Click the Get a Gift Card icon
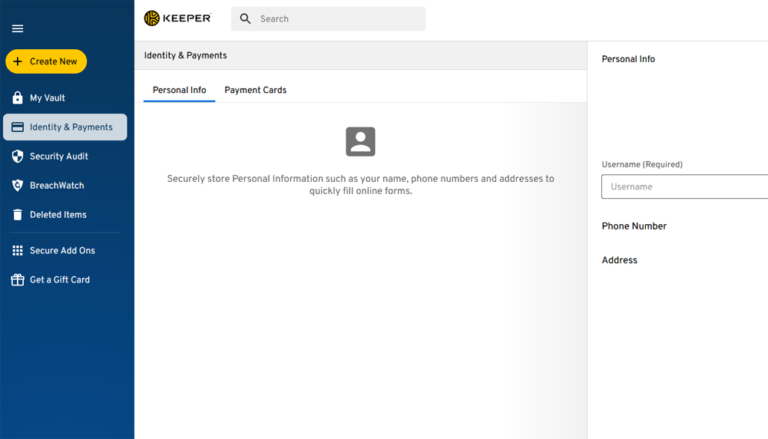 tap(17, 280)
